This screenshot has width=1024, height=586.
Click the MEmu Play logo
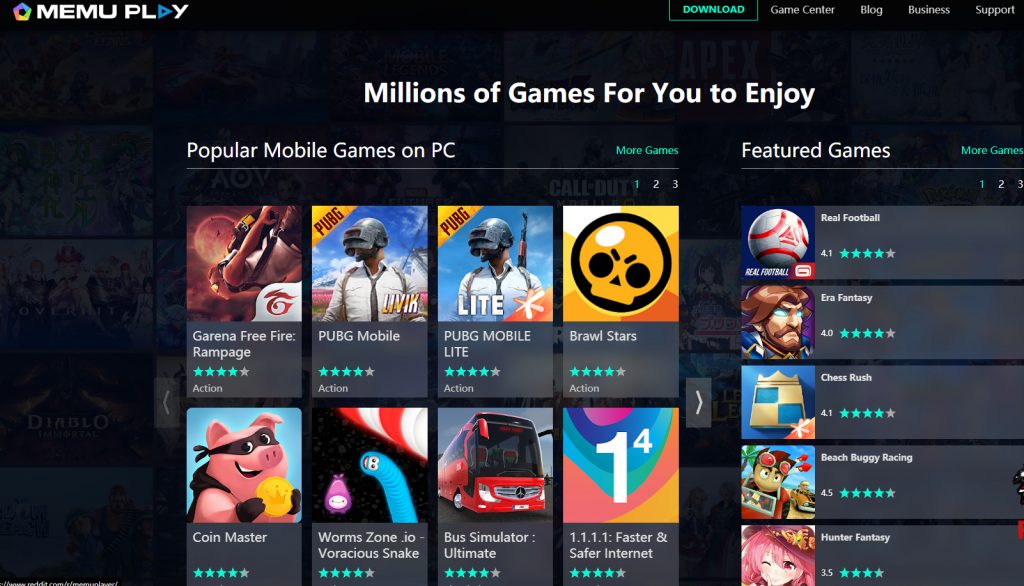pos(101,11)
